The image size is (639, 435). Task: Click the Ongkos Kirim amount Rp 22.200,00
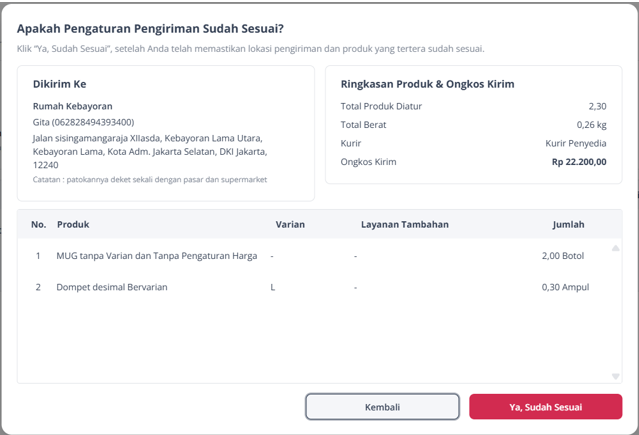tap(579, 161)
